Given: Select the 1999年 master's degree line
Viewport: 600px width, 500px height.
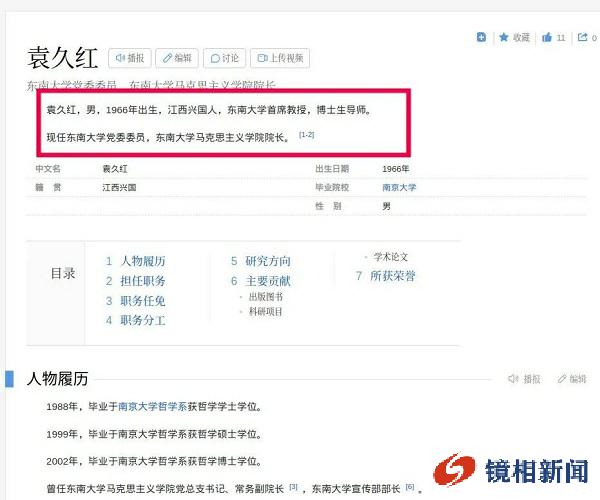Looking at the screenshot, I should pos(154,434).
